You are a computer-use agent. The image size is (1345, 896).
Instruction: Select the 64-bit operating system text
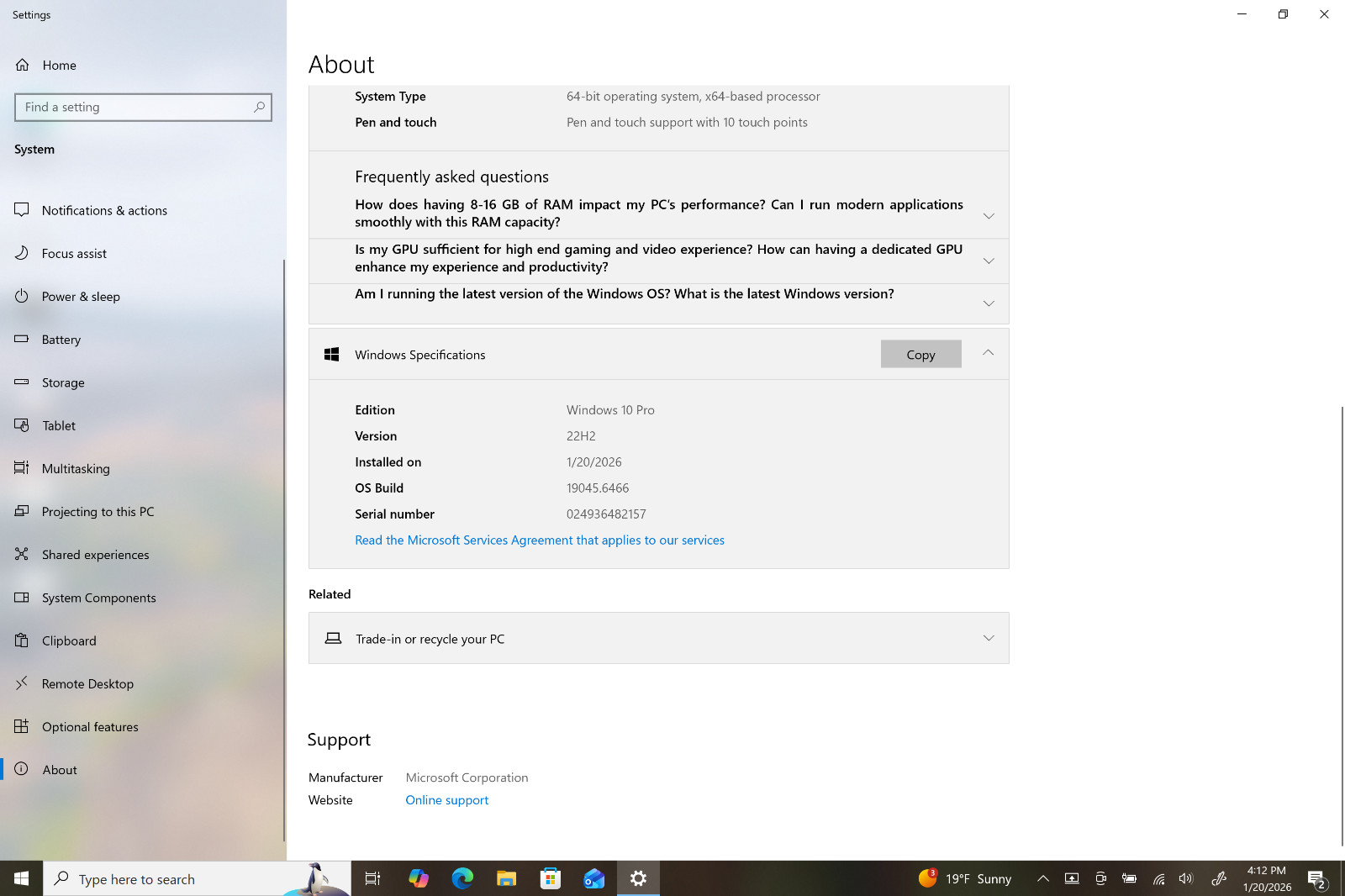[x=694, y=96]
